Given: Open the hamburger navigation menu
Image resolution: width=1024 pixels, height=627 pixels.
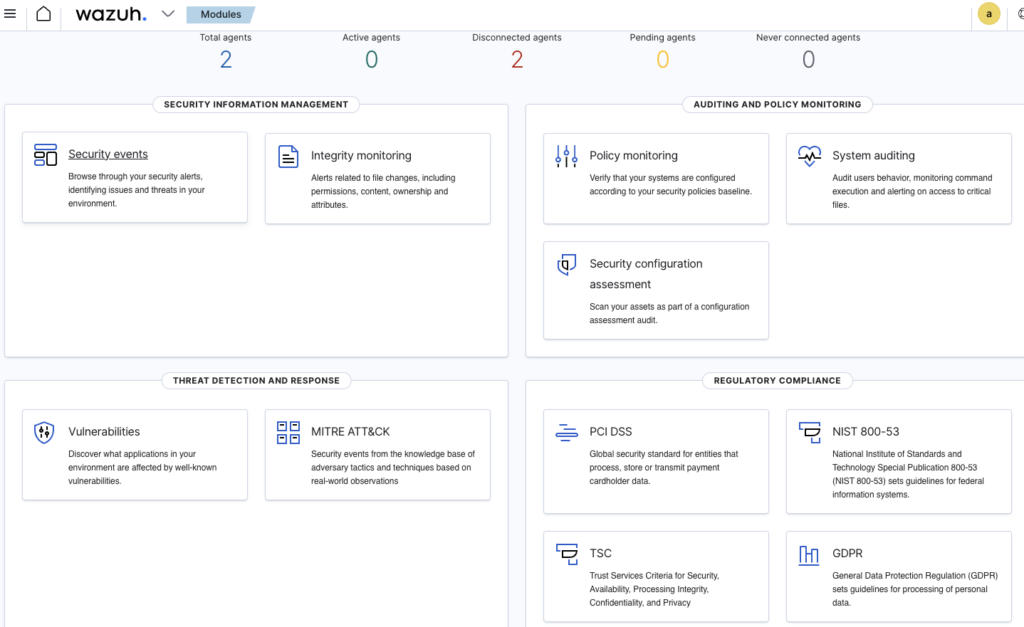Looking at the screenshot, I should point(10,14).
